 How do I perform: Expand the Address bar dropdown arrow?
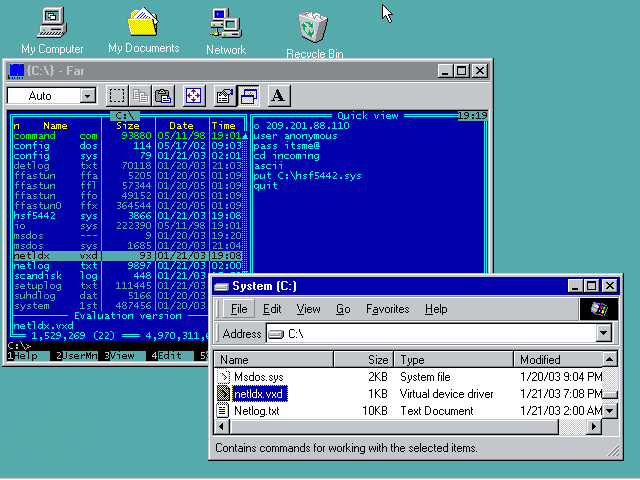pyautogui.click(x=603, y=333)
